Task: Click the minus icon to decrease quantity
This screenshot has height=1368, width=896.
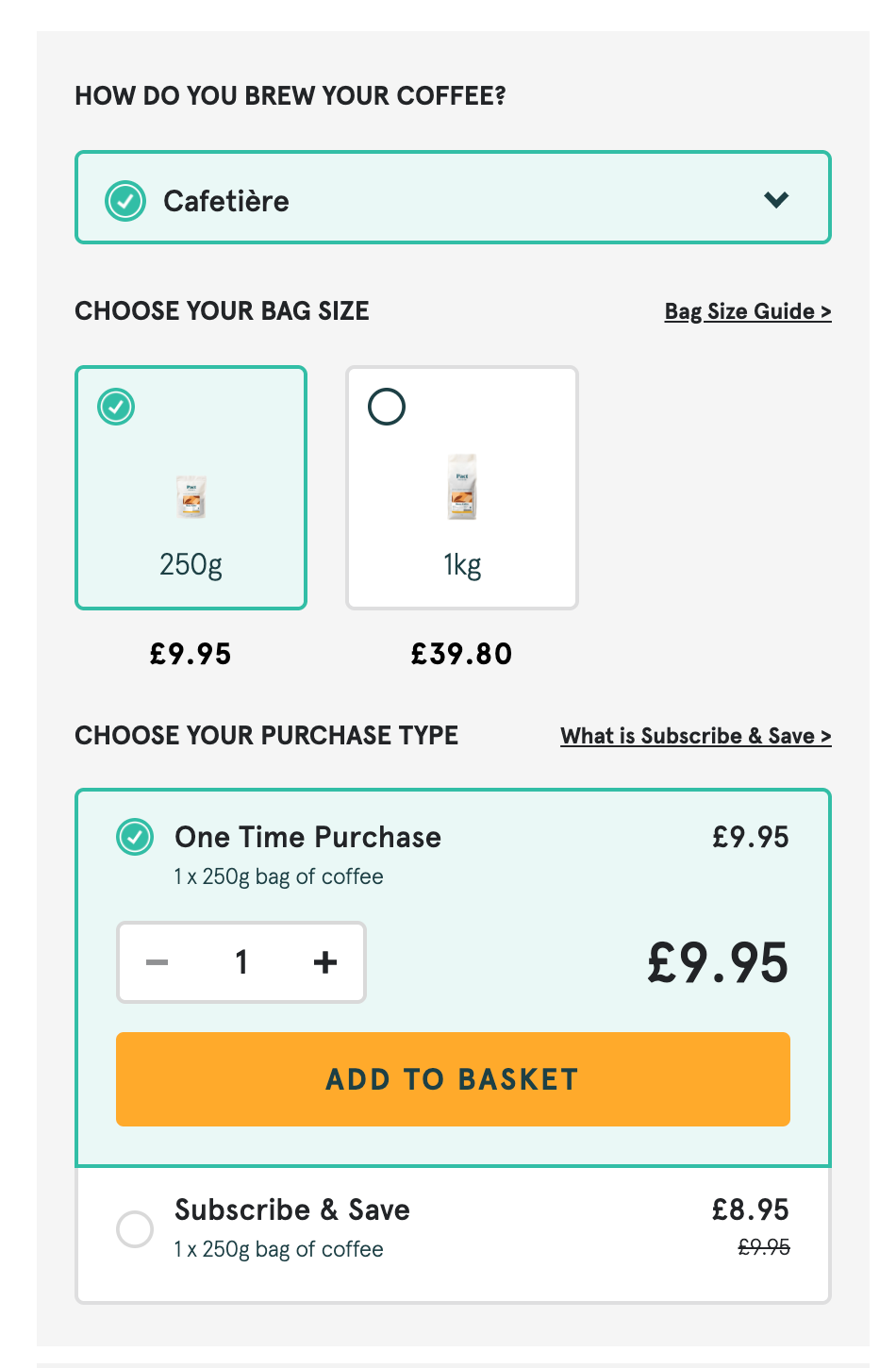Action: (x=157, y=961)
